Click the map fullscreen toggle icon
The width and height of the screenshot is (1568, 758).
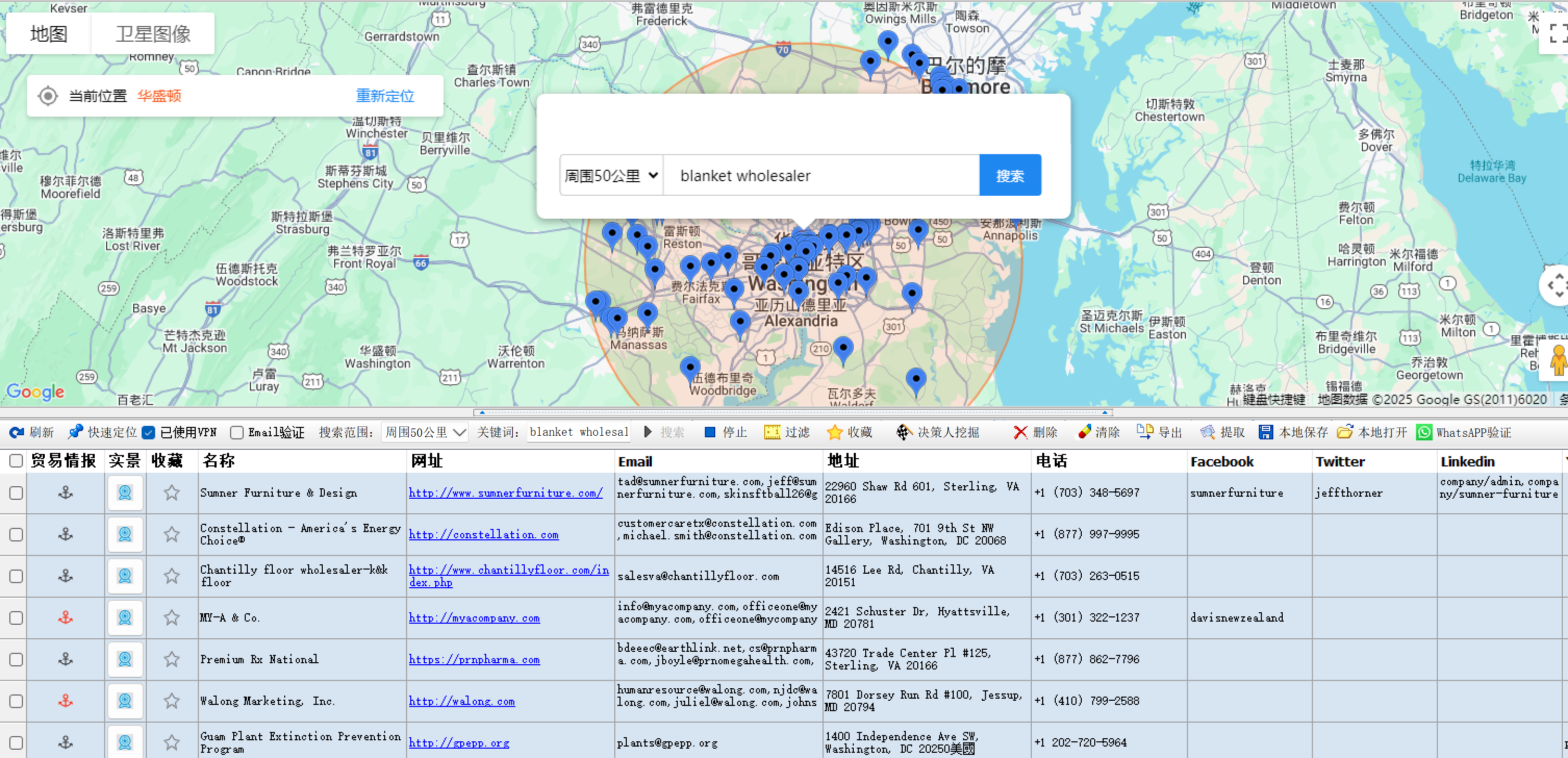click(x=1558, y=33)
